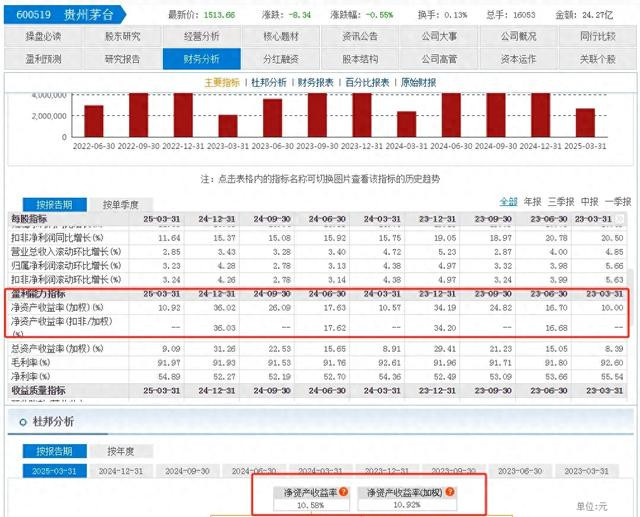Click the 扣非净利润同比增长(%) indicator name
Image resolution: width=640 pixels, height=517 pixels.
tap(58, 237)
